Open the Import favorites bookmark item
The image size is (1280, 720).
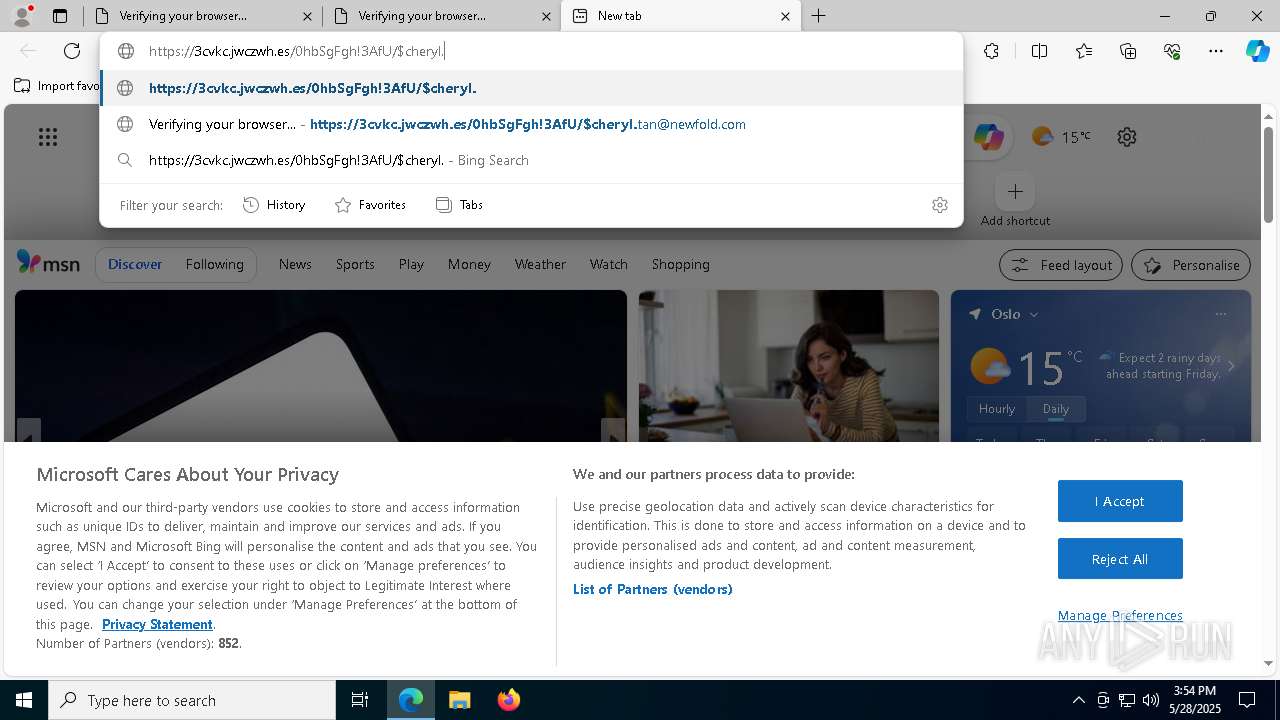coord(58,86)
